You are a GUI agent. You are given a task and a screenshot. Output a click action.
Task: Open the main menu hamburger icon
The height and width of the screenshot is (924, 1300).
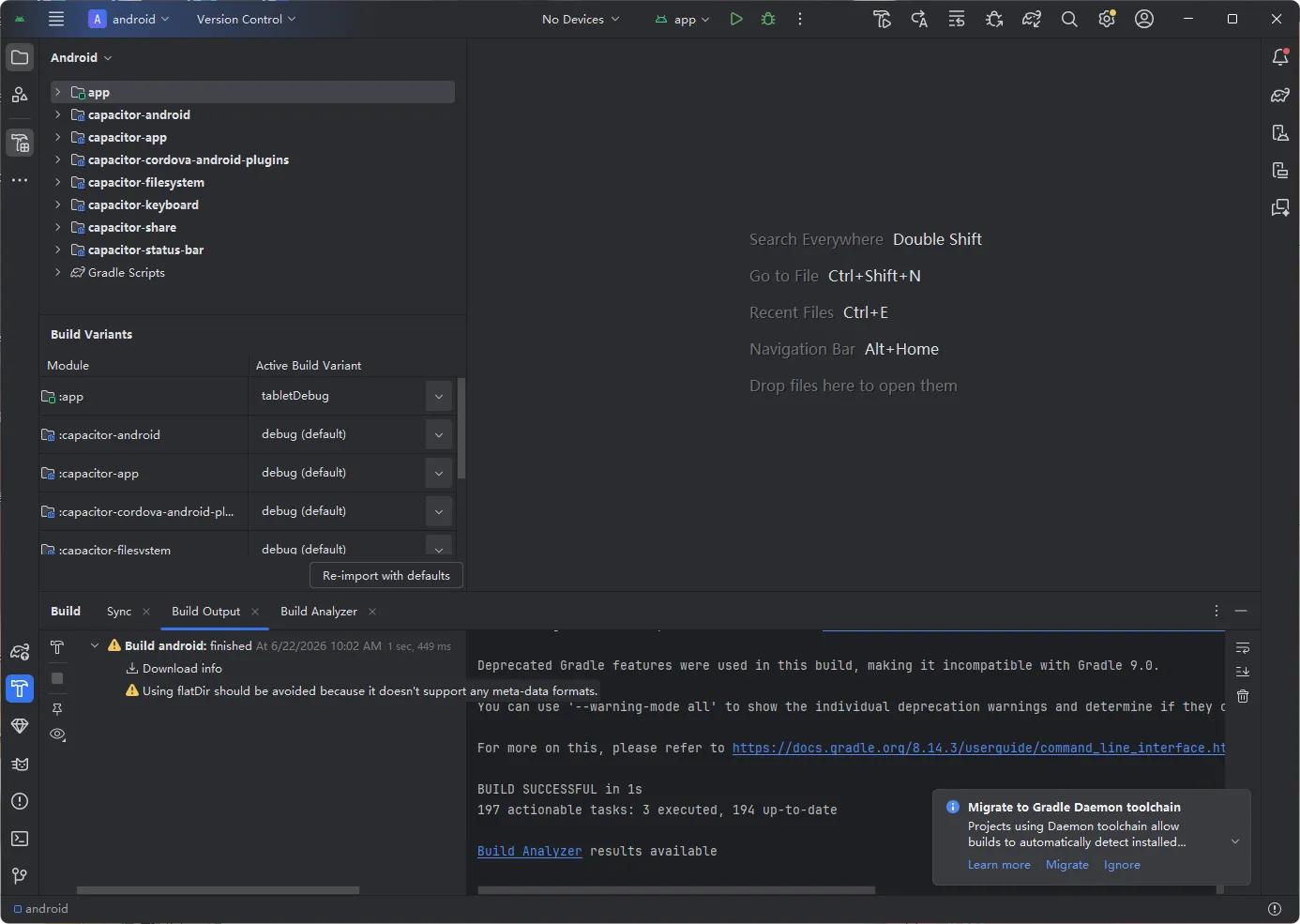click(56, 19)
